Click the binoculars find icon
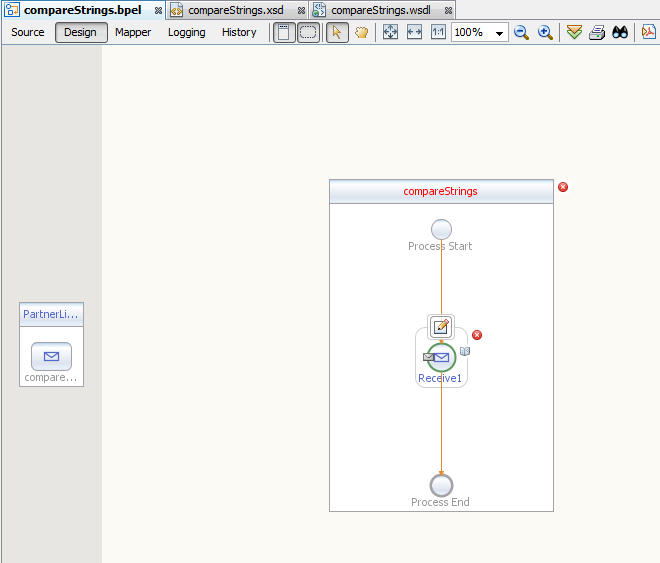Image resolution: width=660 pixels, height=563 pixels. coord(620,32)
